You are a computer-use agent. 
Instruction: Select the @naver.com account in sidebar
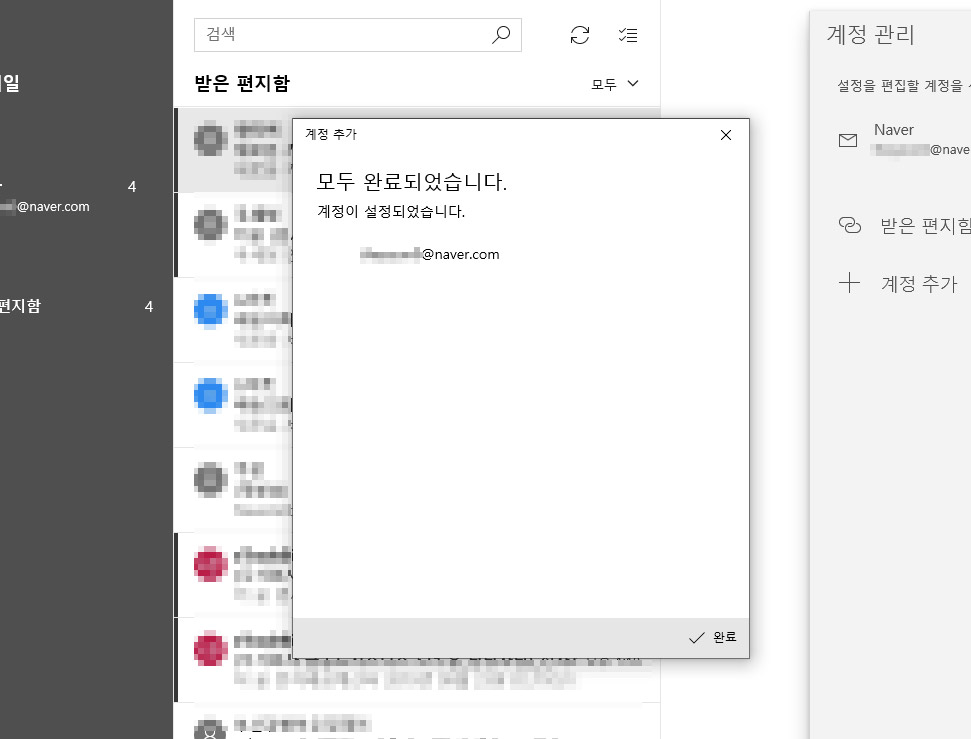tap(68, 196)
